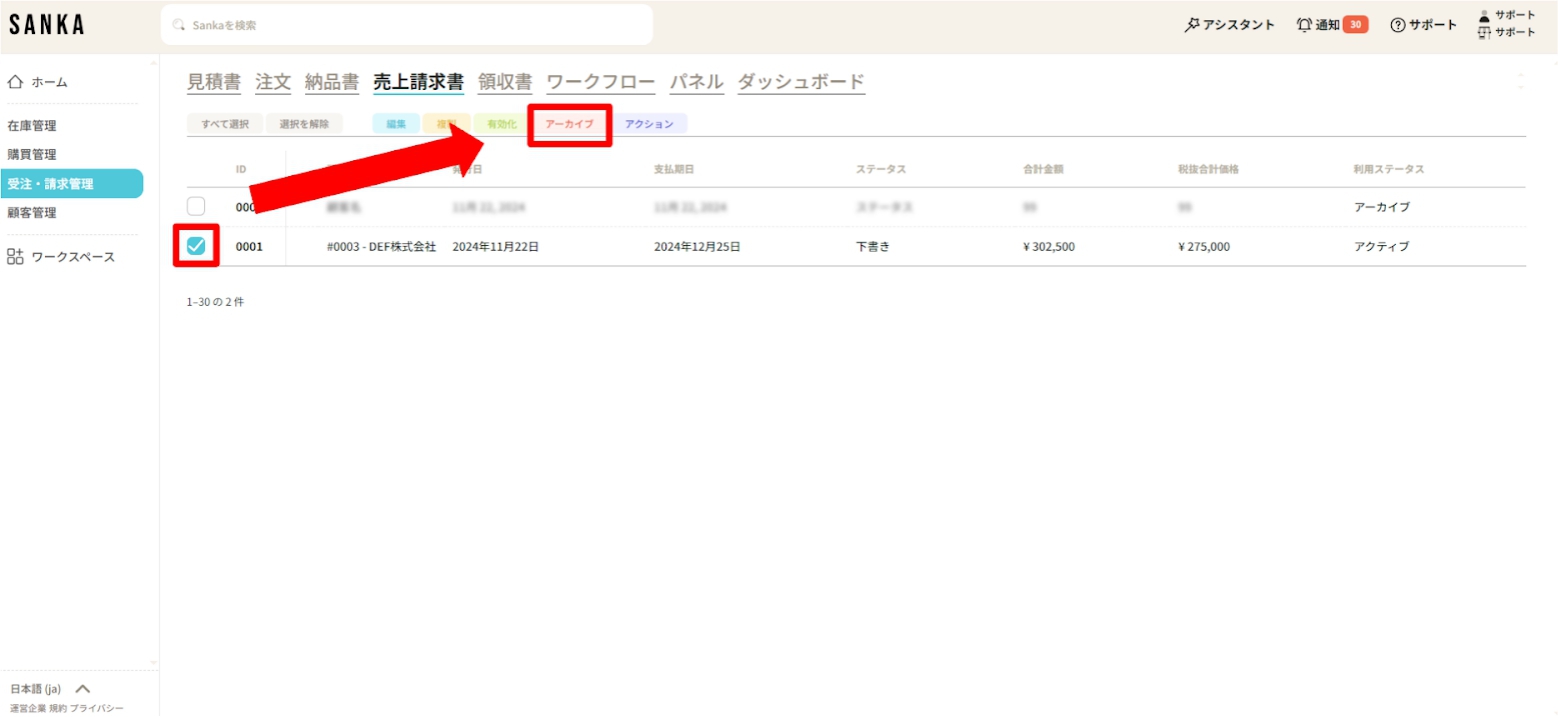Click the Support question mark icon
The width and height of the screenshot is (1558, 717).
tap(1398, 25)
